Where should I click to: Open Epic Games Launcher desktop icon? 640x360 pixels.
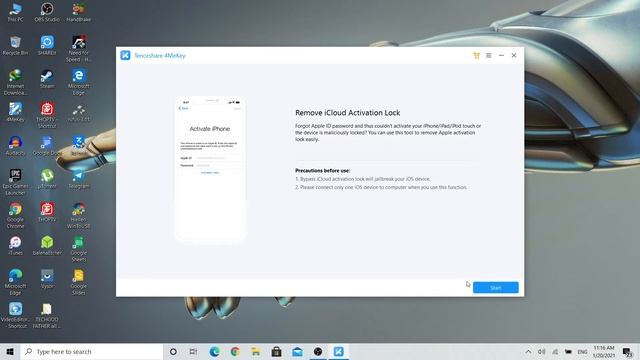(x=16, y=182)
